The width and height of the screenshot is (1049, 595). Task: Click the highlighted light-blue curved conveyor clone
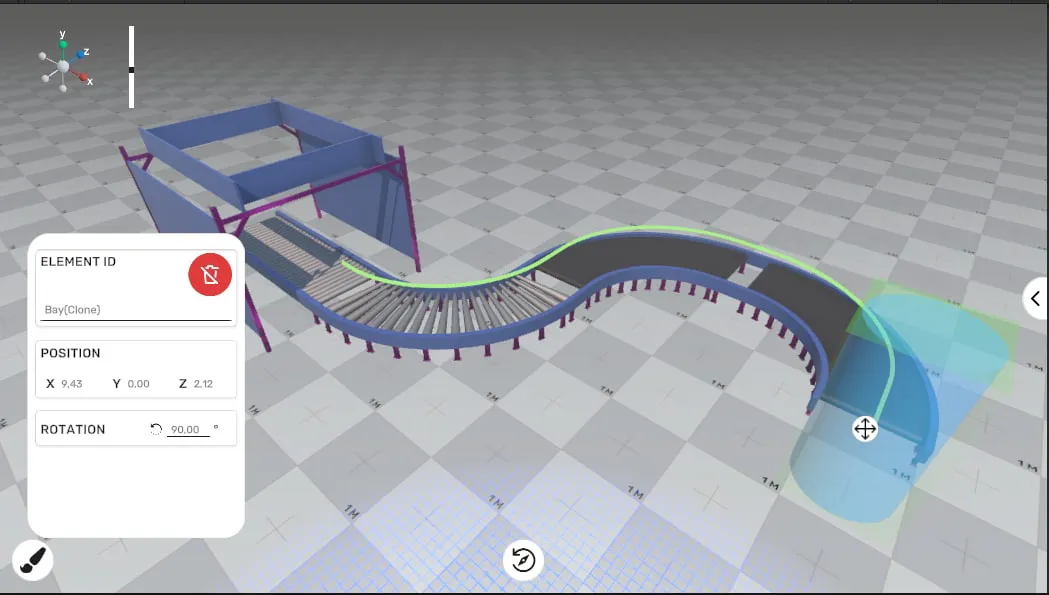click(870, 470)
